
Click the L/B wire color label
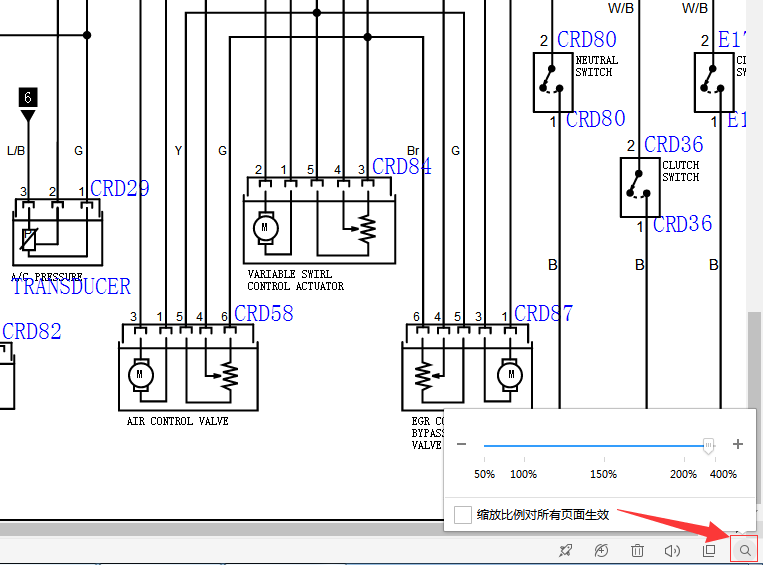pyautogui.click(x=16, y=151)
